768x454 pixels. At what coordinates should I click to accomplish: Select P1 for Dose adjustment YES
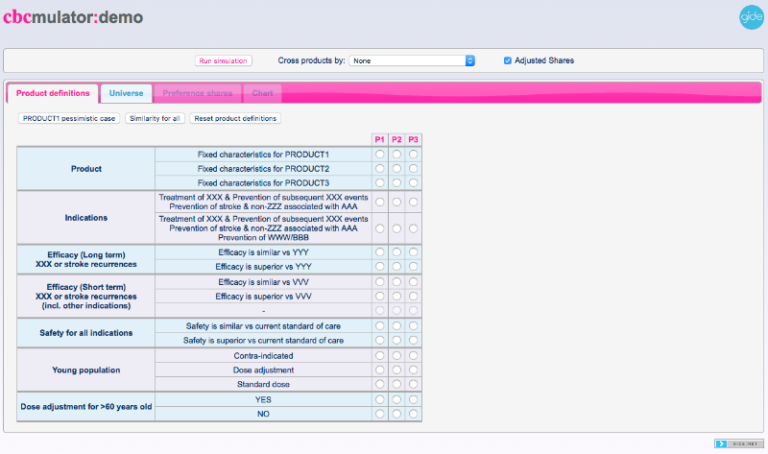point(380,399)
